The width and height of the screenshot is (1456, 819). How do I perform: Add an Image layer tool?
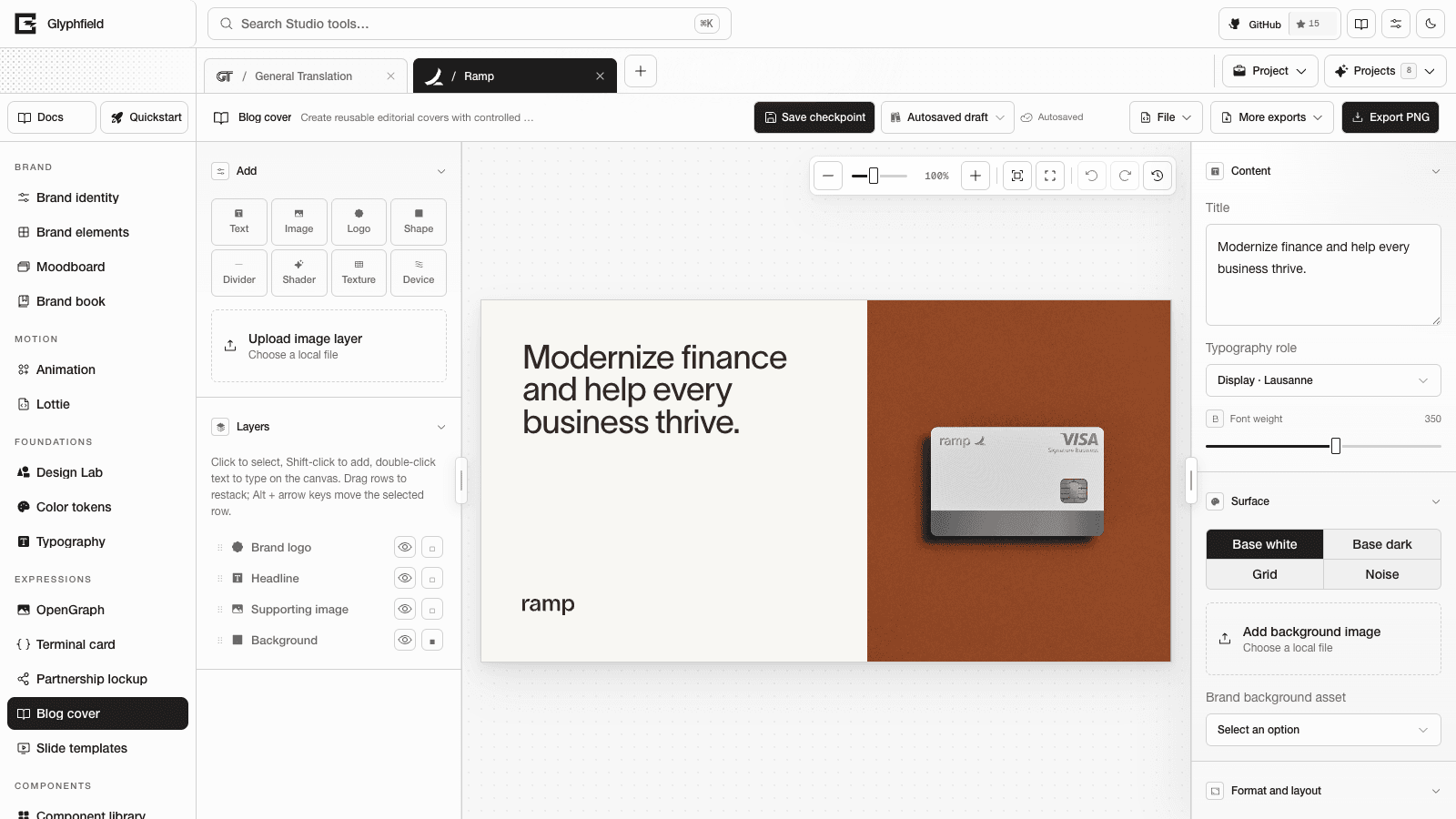(x=299, y=222)
